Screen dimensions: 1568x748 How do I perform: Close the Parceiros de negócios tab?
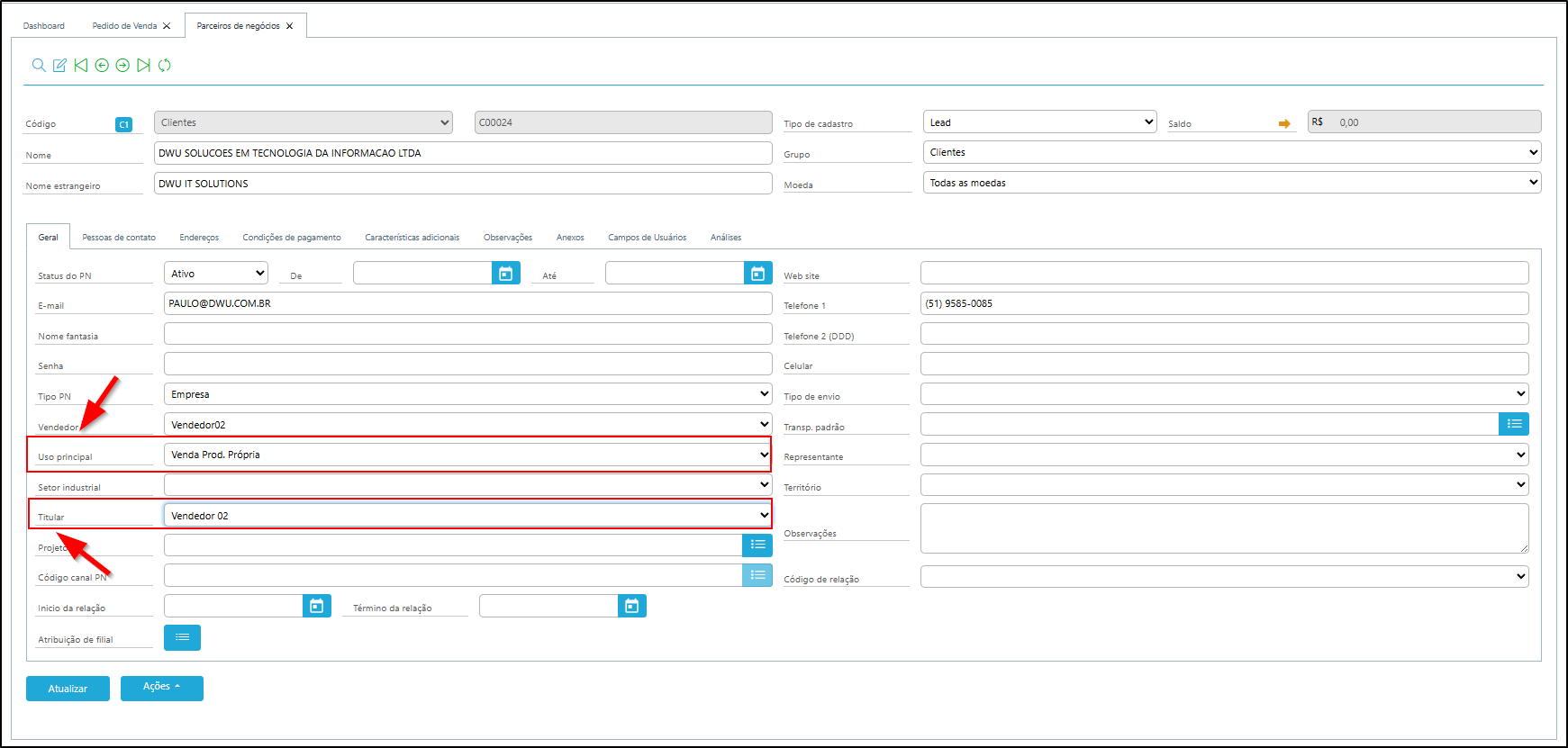tap(289, 26)
